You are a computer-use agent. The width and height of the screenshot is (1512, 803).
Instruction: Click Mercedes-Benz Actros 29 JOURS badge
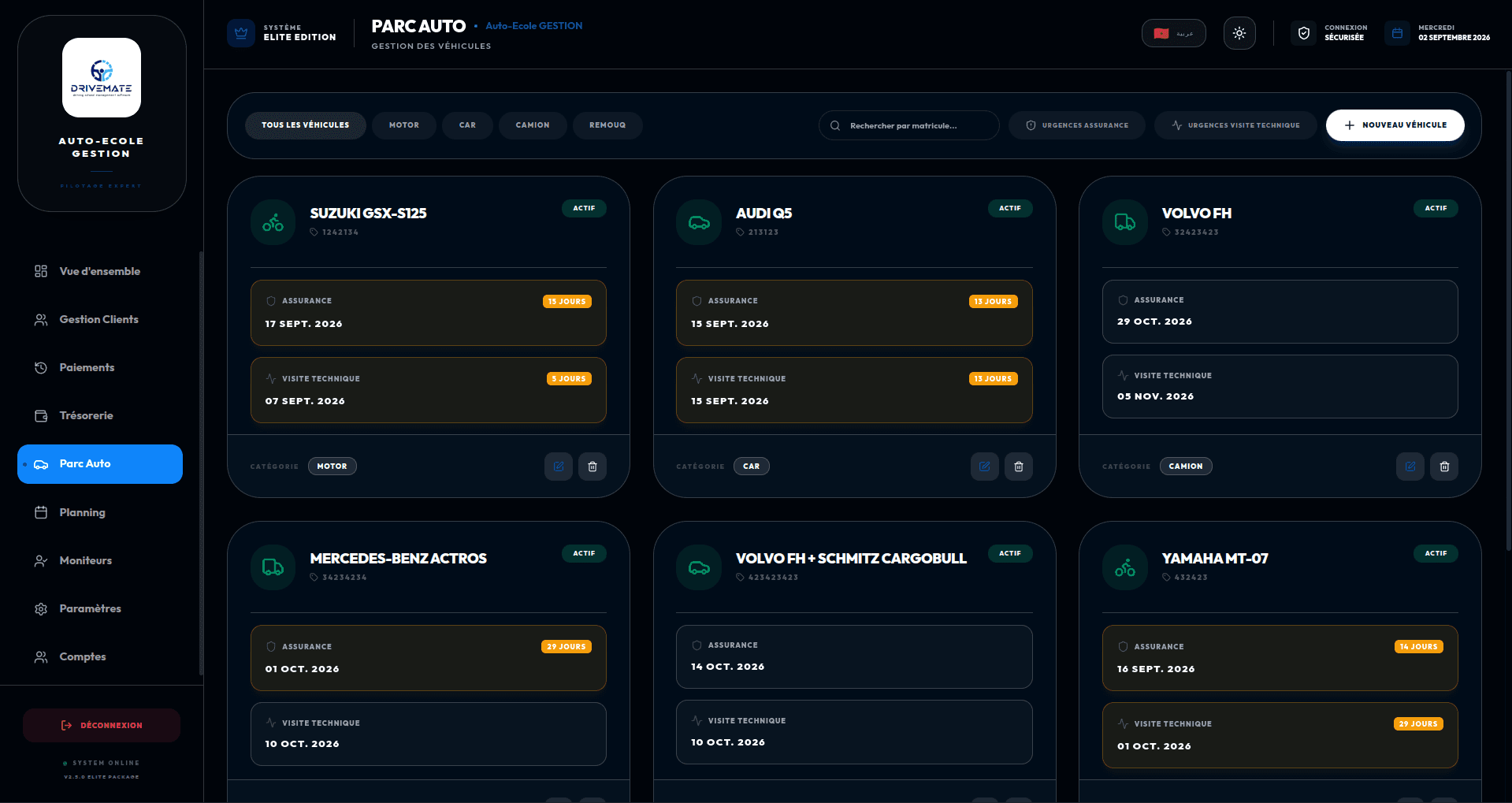pos(567,647)
